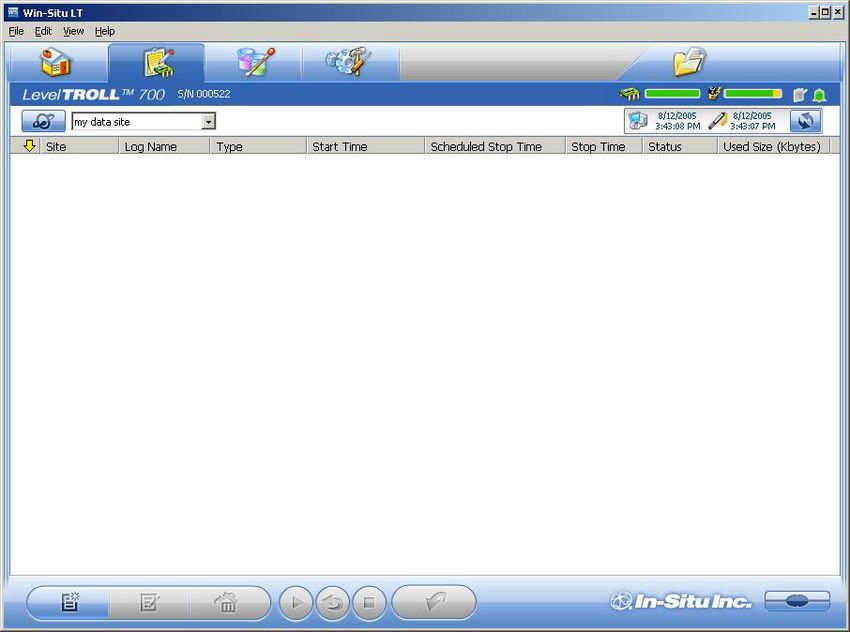
Task: Minimize the Win-Situ LT window
Action: (x=814, y=12)
